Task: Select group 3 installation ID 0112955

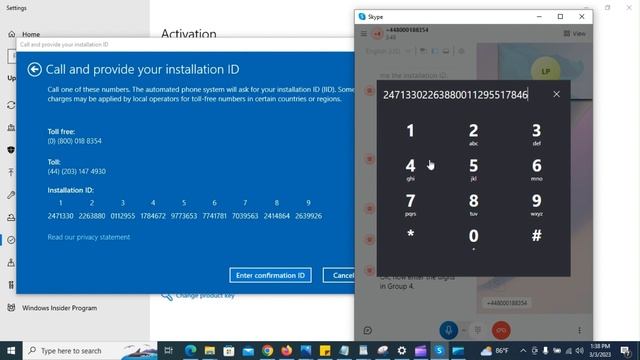Action: click(122, 216)
